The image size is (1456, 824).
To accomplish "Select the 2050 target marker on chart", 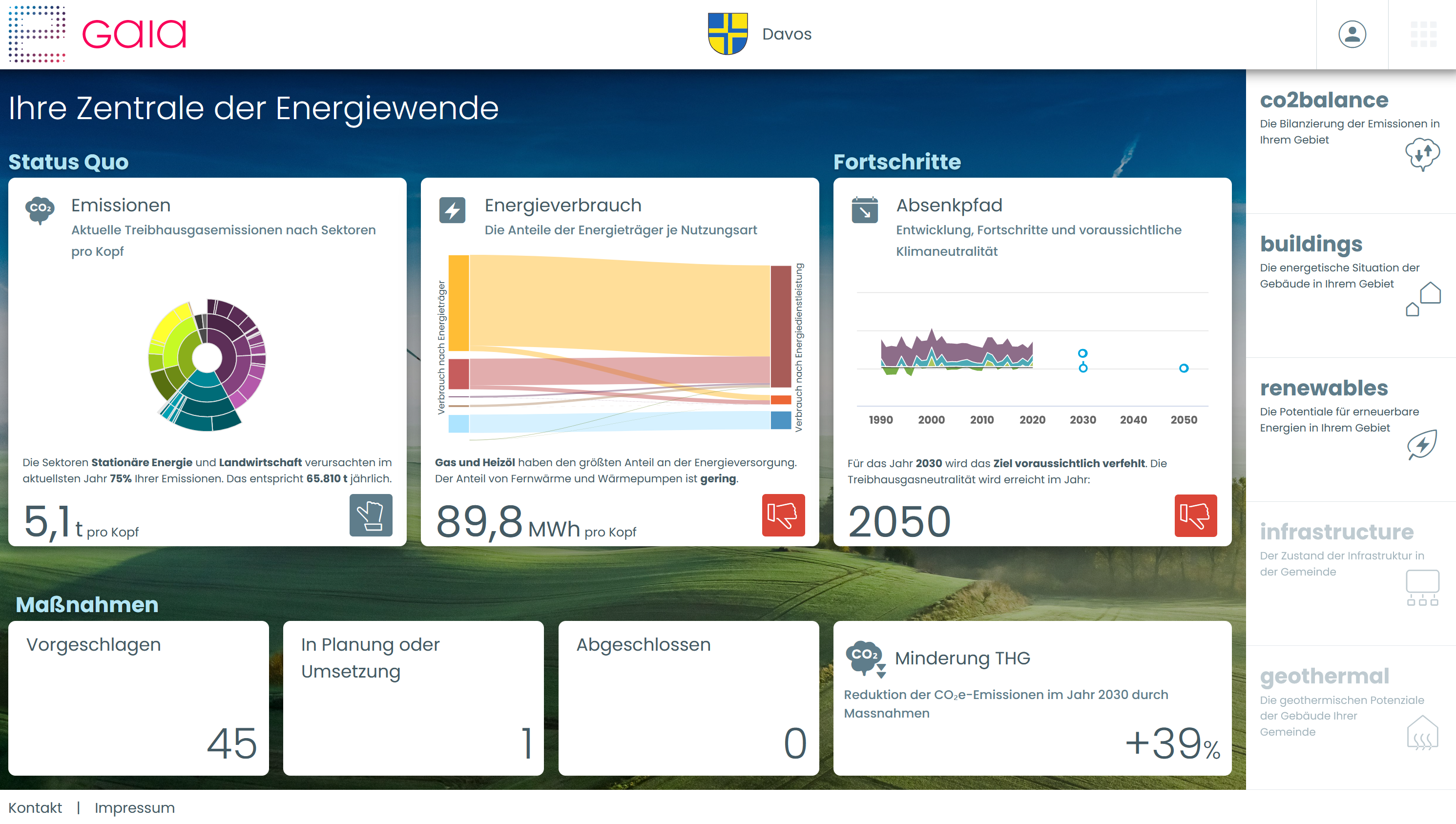I will click(x=1183, y=369).
